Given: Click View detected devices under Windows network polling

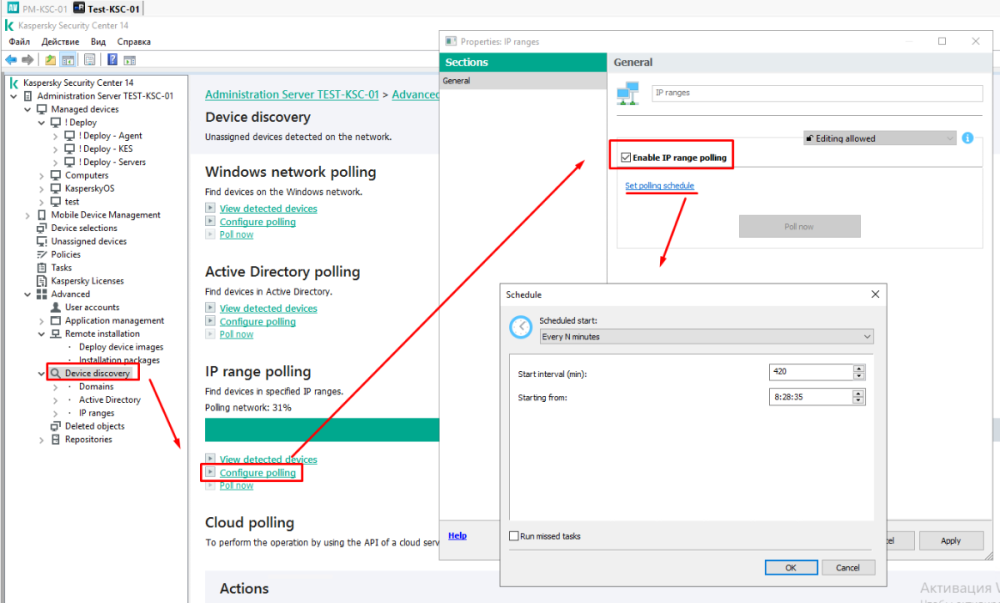Looking at the screenshot, I should [268, 208].
